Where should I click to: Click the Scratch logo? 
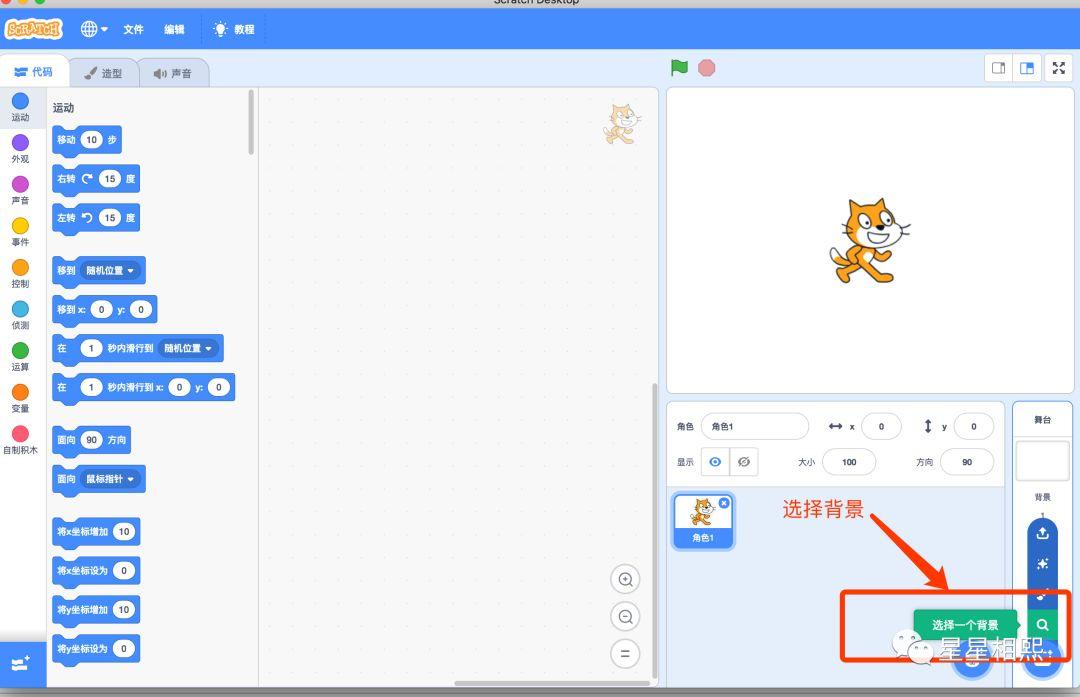(x=34, y=29)
